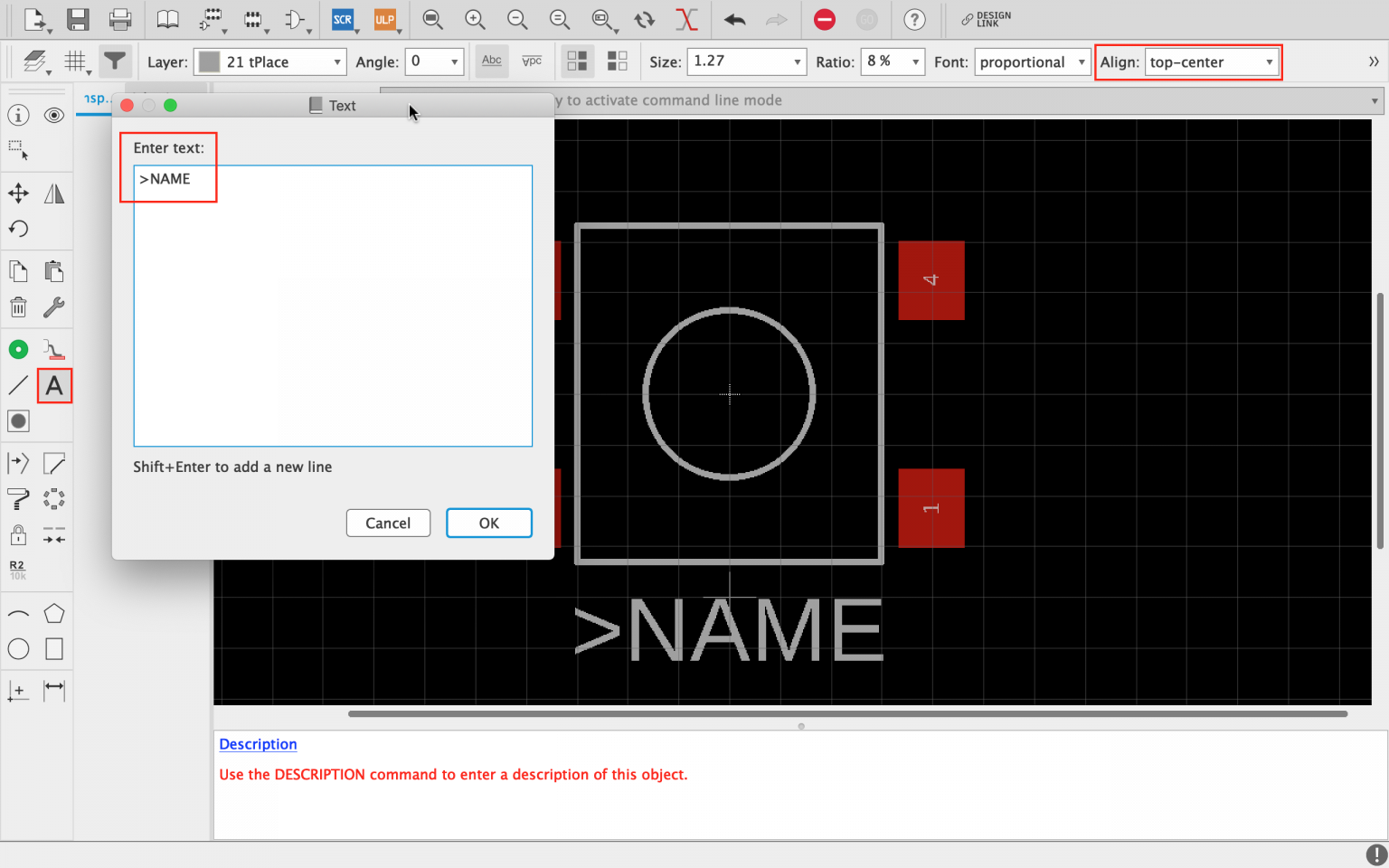Screen dimensions: 1389x868
Task: Open the Layer dropdown showing 21 tPlace
Action: coord(269,61)
